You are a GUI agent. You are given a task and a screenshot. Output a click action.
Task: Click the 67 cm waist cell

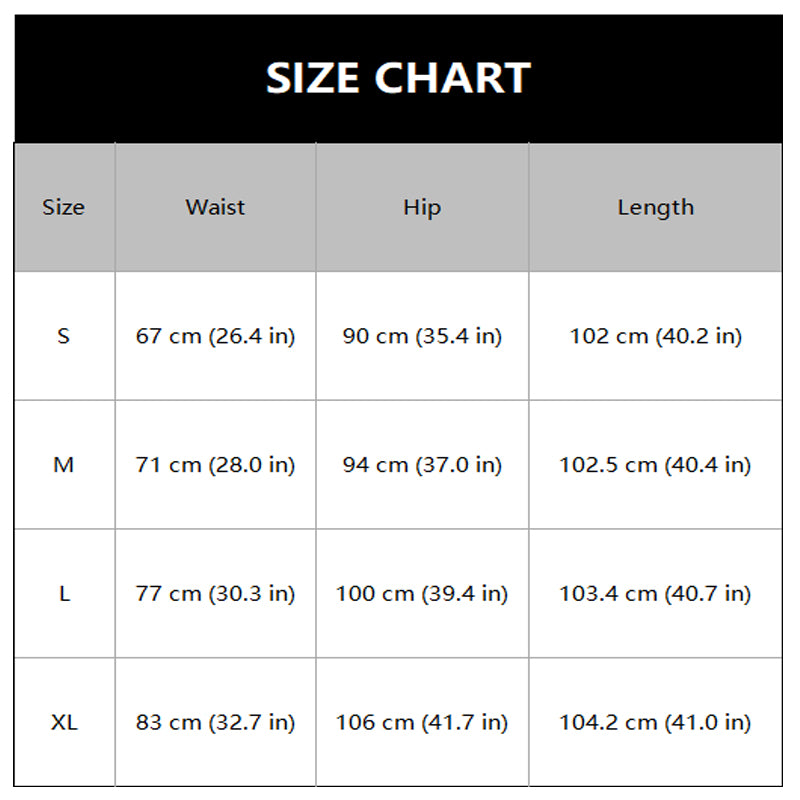pyautogui.click(x=215, y=336)
